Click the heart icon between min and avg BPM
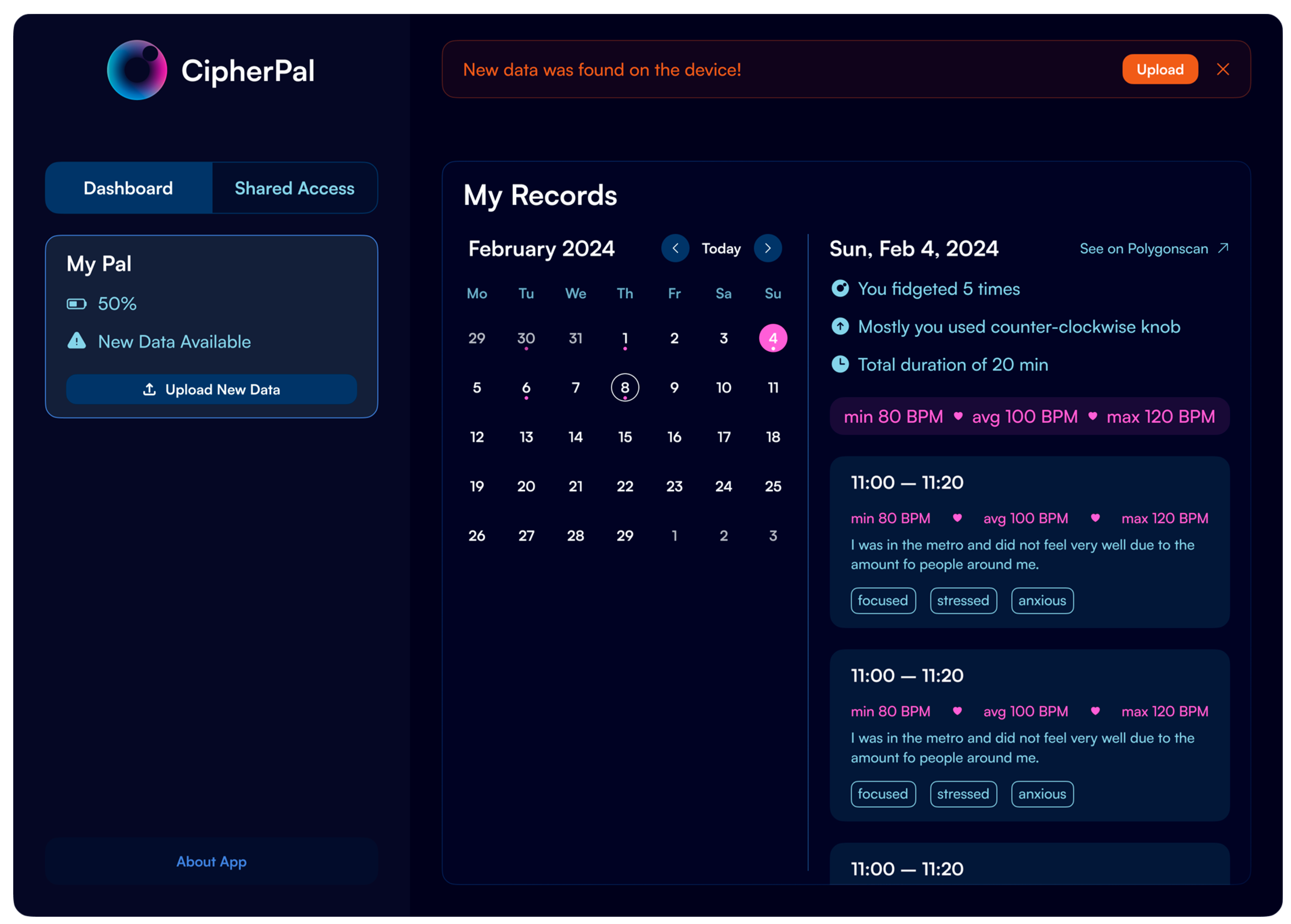This screenshot has width=1291, height=924. [958, 417]
